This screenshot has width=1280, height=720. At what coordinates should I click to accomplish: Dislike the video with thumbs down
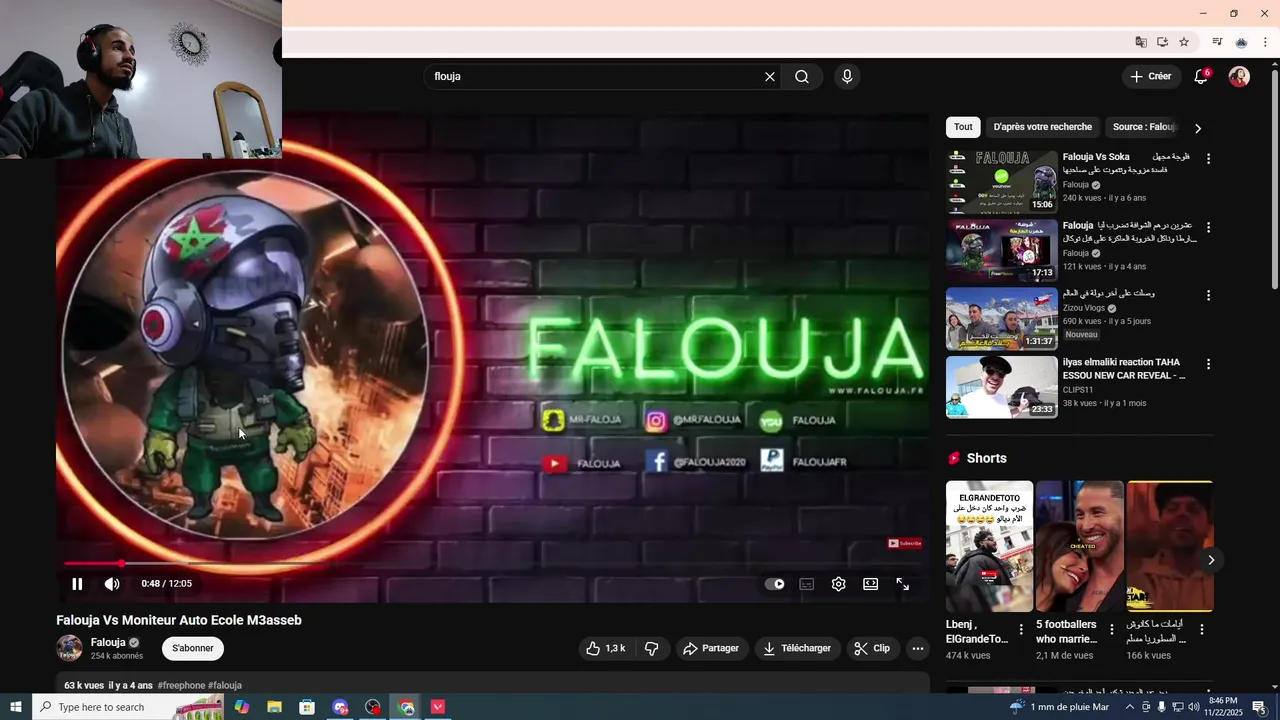pyautogui.click(x=652, y=648)
